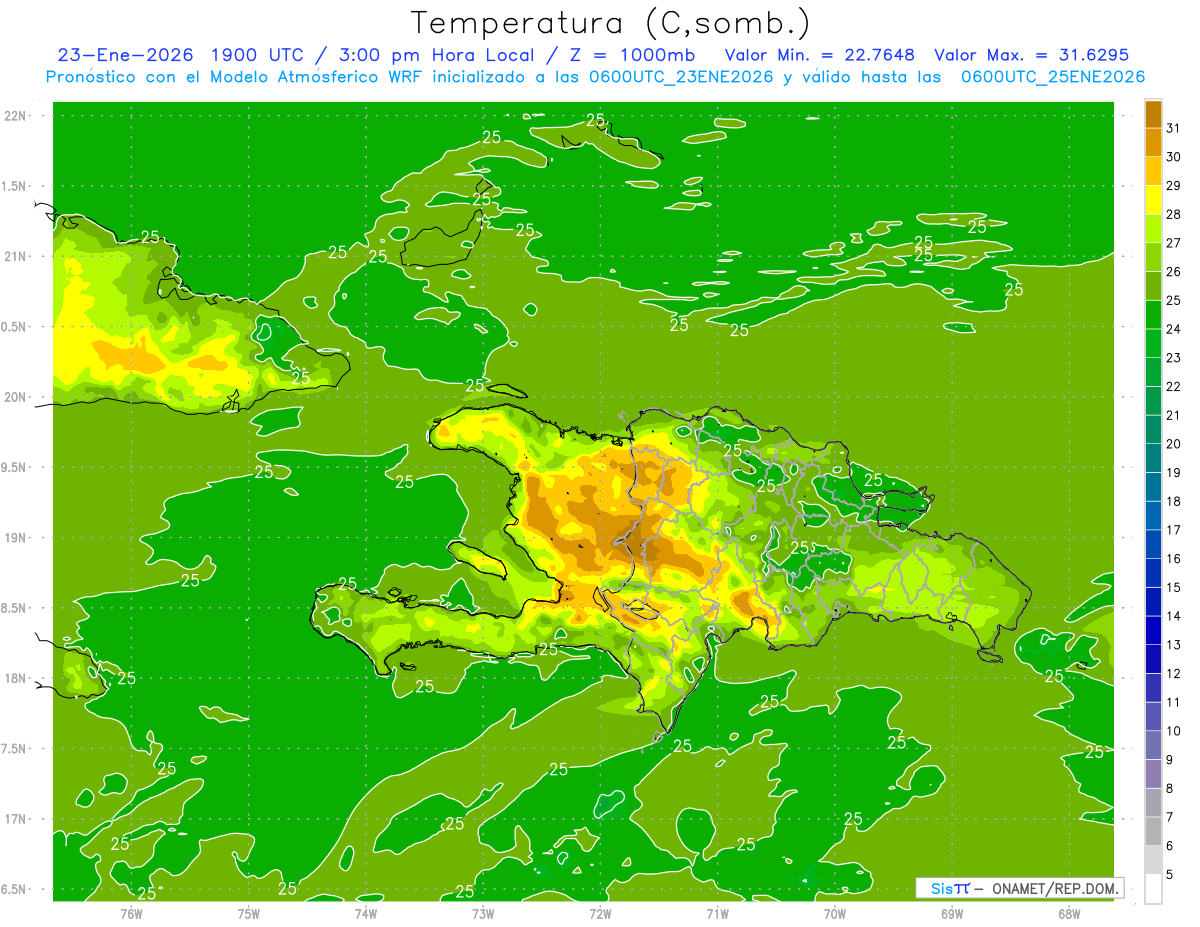This screenshot has height=927, width=1200.
Task: Click the purple swatch between 8 and 9
Action: 1153,774
